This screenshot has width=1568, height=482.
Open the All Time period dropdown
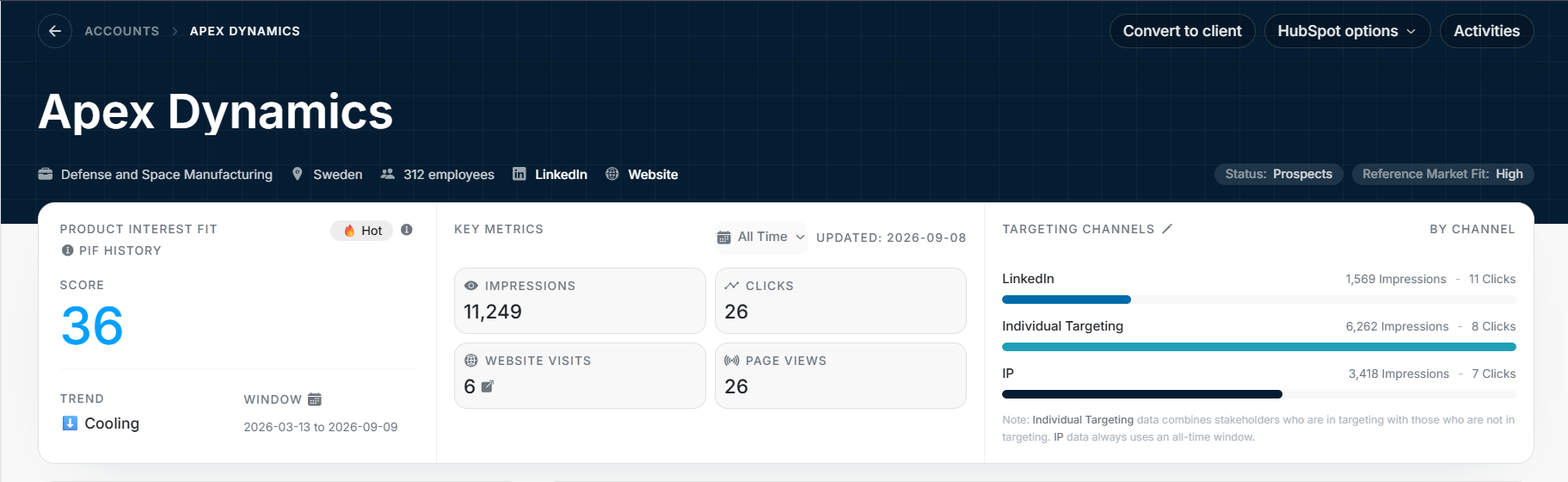(x=762, y=237)
